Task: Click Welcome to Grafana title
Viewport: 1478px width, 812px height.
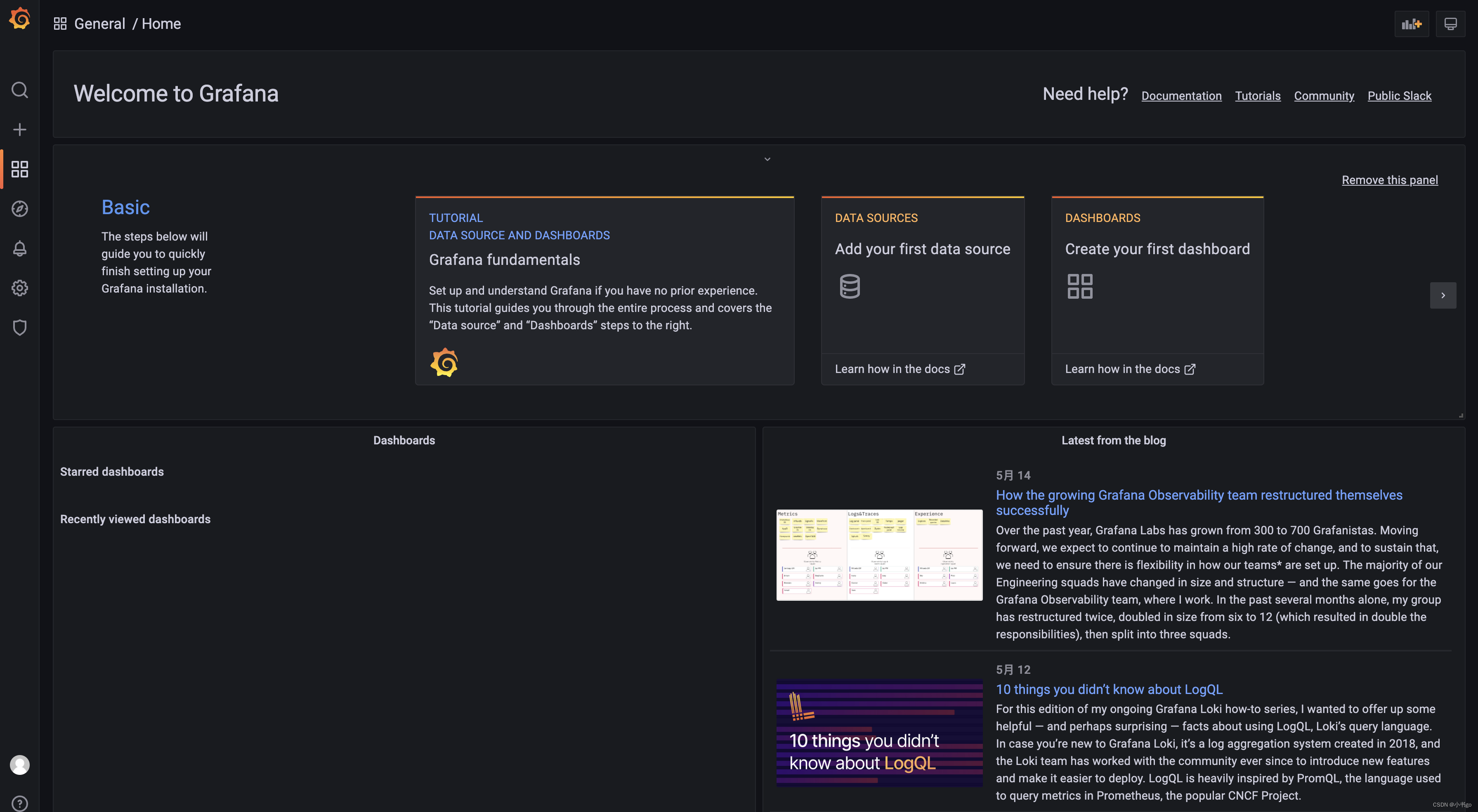Action: 176,94
